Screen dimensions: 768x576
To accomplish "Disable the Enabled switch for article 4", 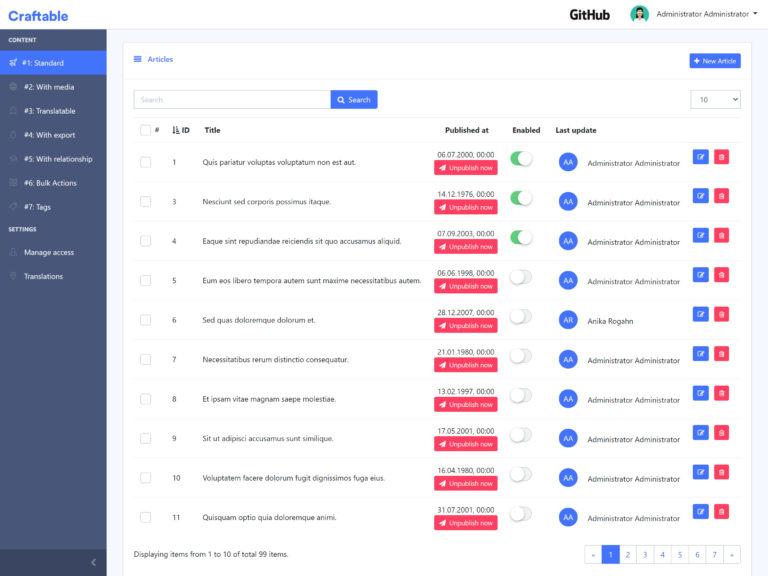I will (521, 238).
